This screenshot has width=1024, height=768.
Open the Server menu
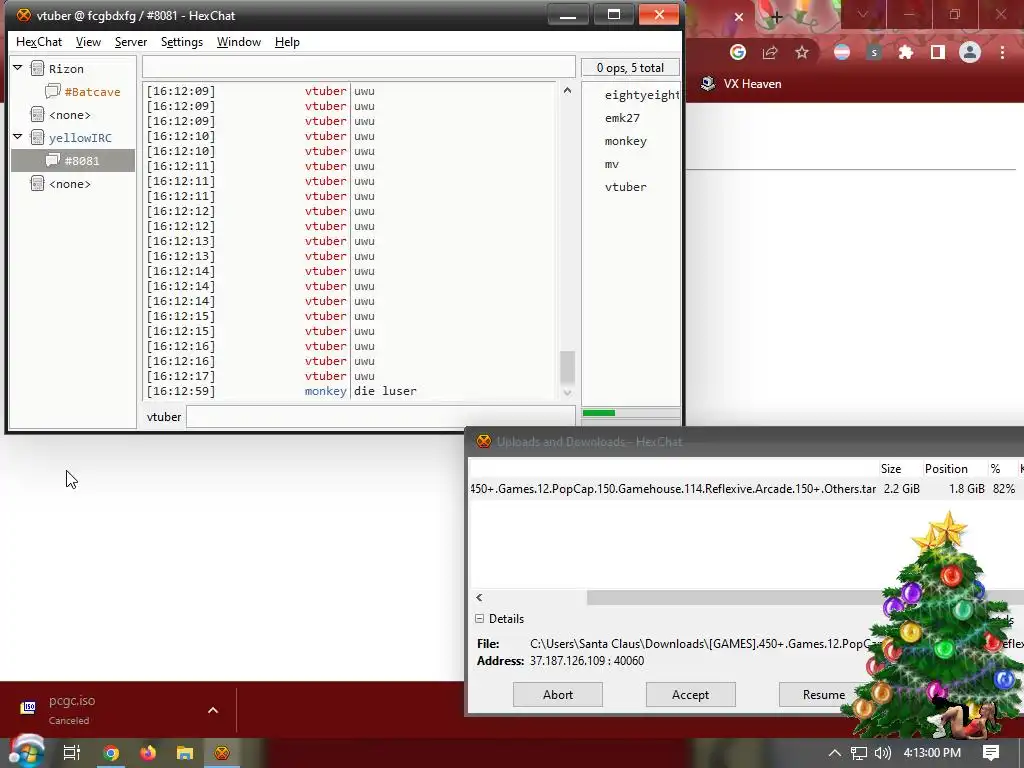pos(131,42)
